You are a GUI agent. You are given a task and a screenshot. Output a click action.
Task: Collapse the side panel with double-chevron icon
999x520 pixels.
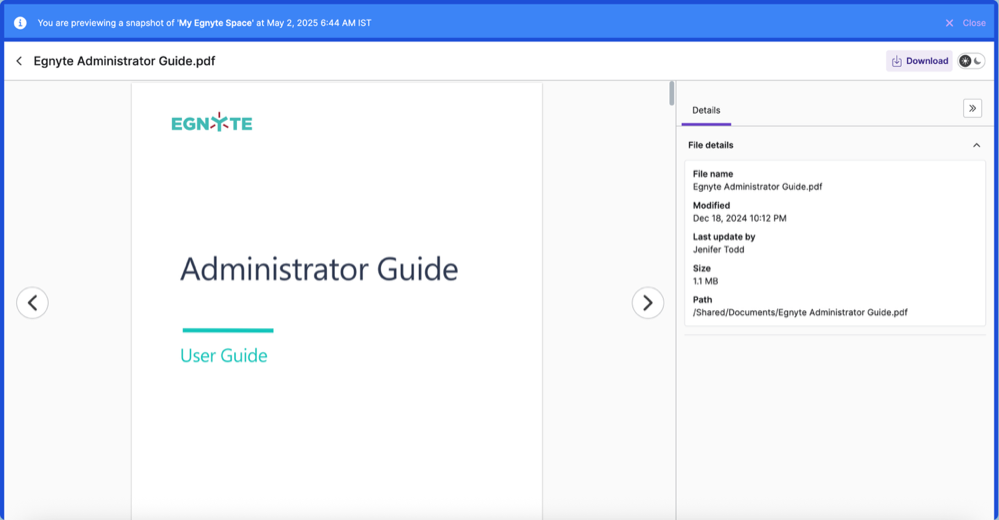click(x=972, y=109)
